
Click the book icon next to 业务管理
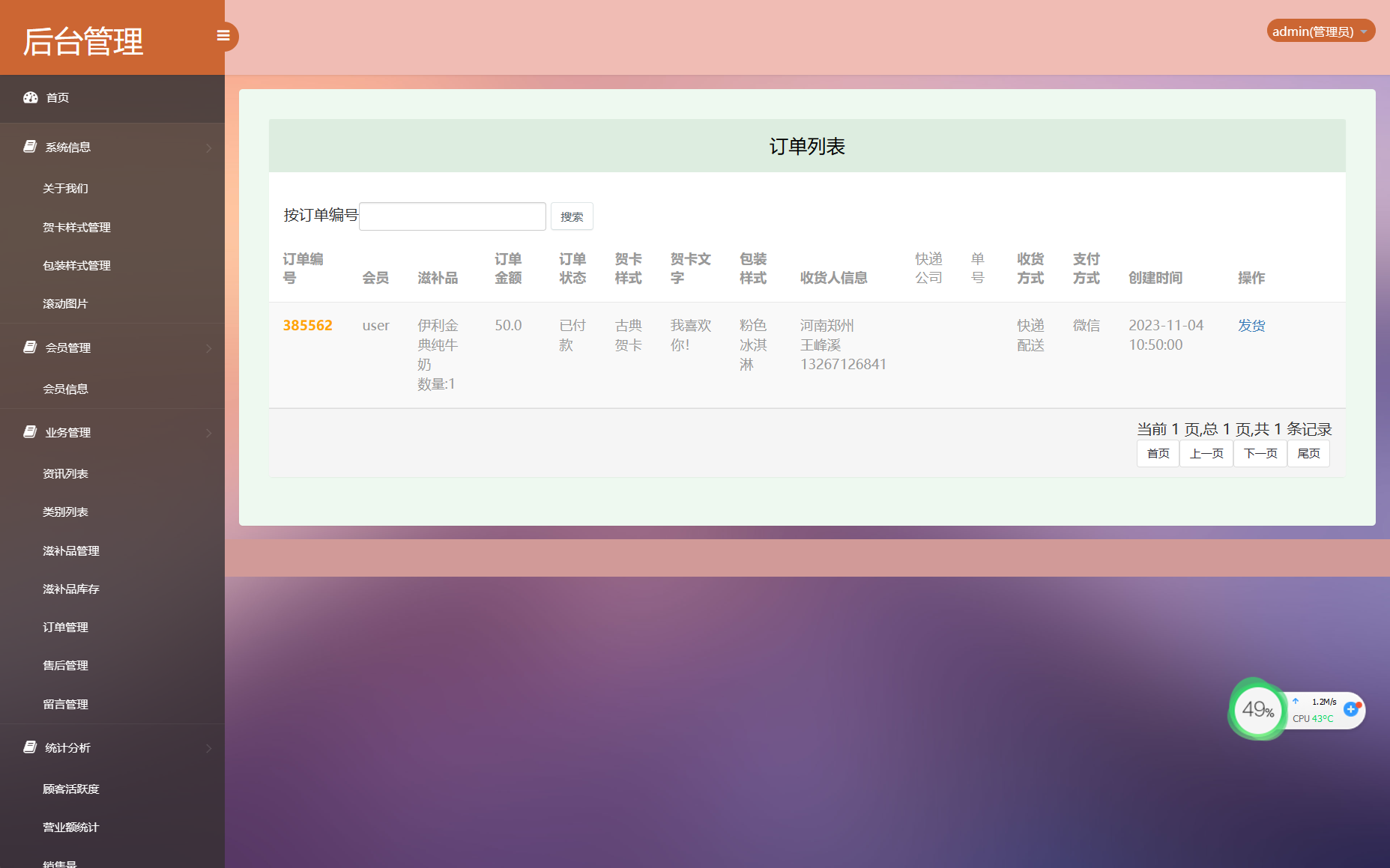(29, 431)
